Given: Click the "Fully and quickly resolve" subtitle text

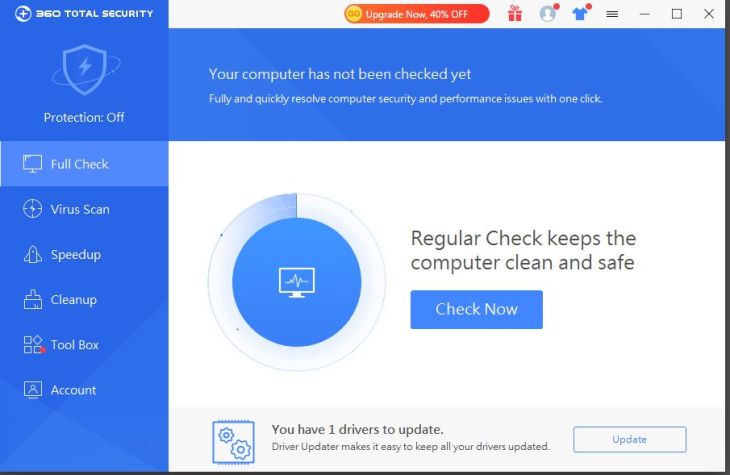Looking at the screenshot, I should pos(405,99).
